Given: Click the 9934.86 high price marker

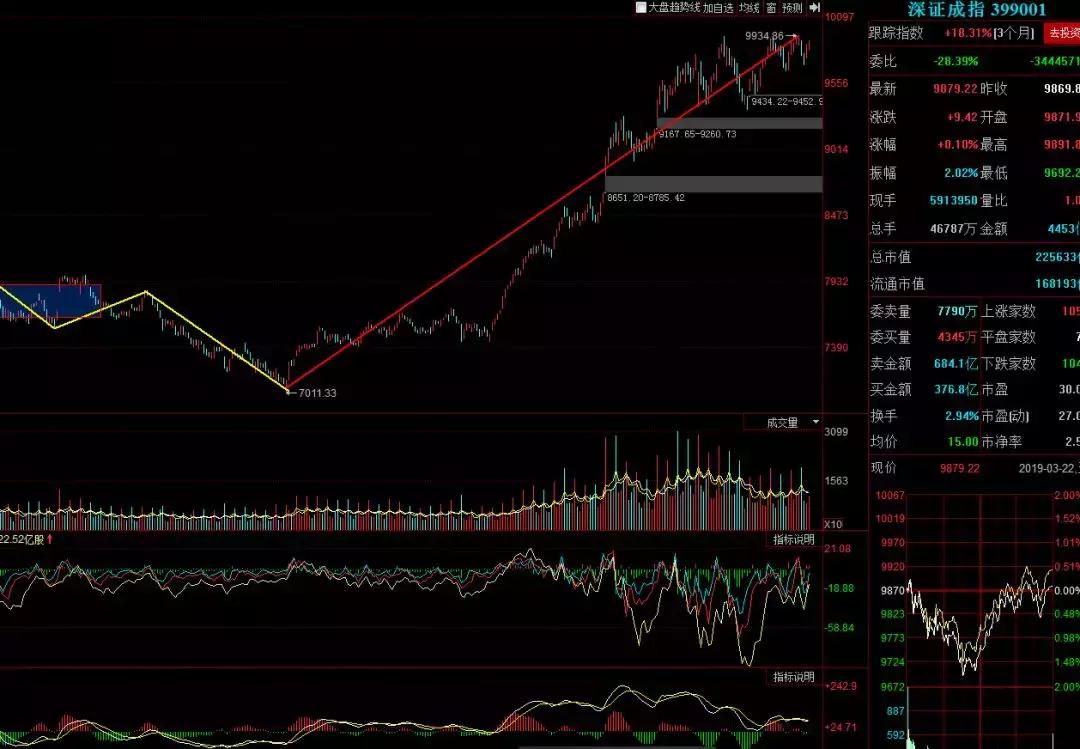Looking at the screenshot, I should click(764, 36).
